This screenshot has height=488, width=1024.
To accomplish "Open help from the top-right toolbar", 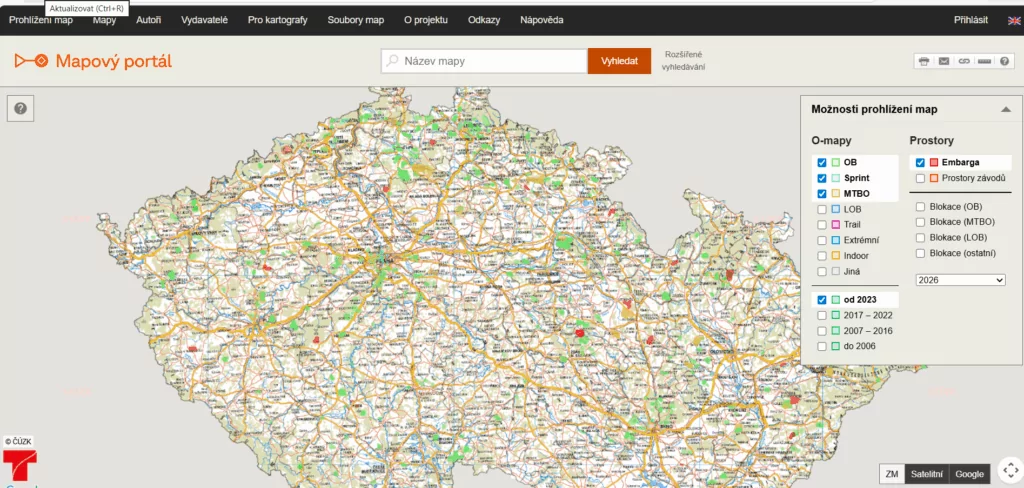I will (x=1004, y=61).
